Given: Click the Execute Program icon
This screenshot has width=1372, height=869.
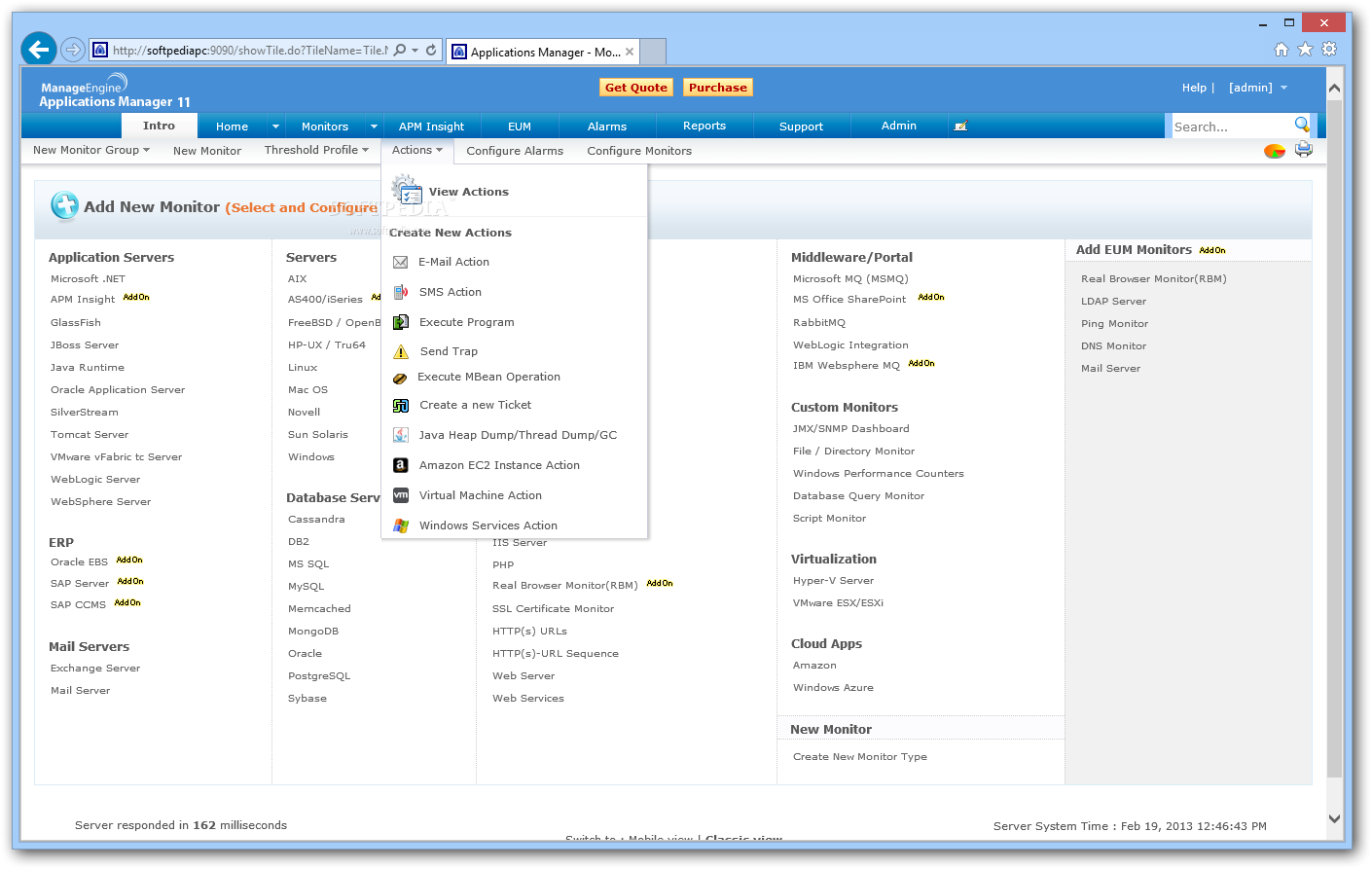Looking at the screenshot, I should [x=400, y=322].
